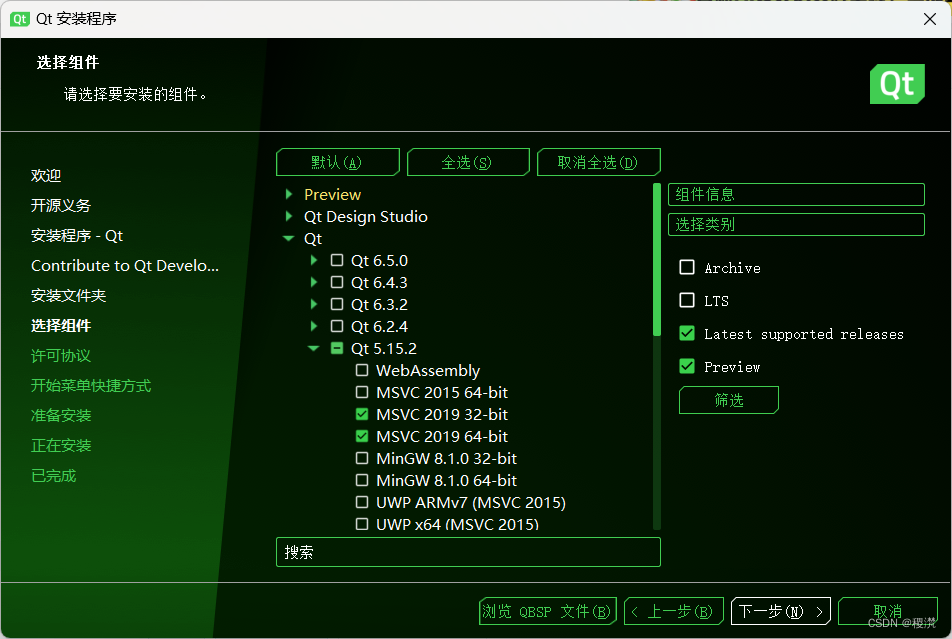Select the Preview tree label
Viewport: 952px width, 639px height.
pyautogui.click(x=332, y=194)
